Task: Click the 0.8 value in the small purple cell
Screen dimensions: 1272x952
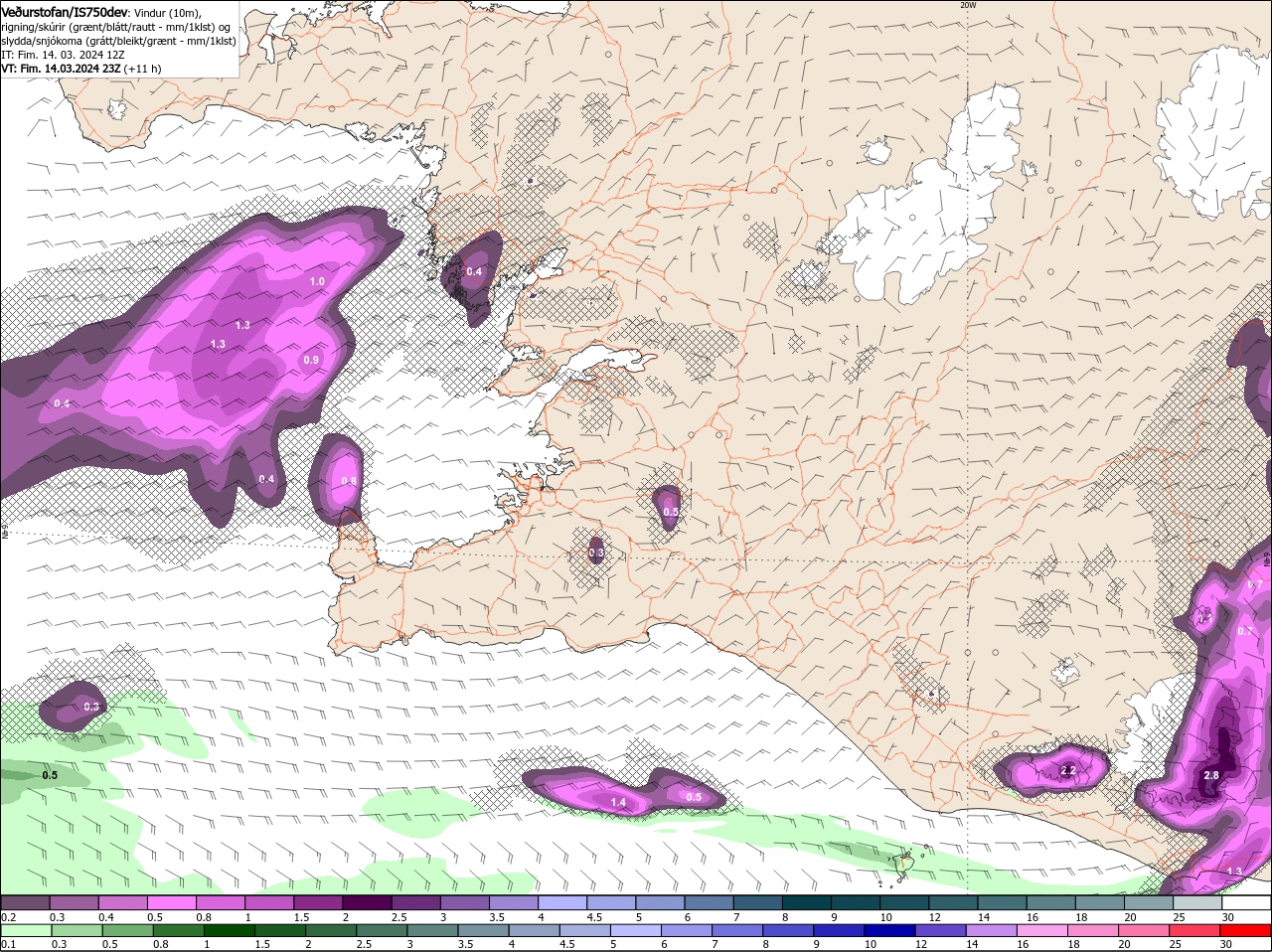Action: point(349,481)
